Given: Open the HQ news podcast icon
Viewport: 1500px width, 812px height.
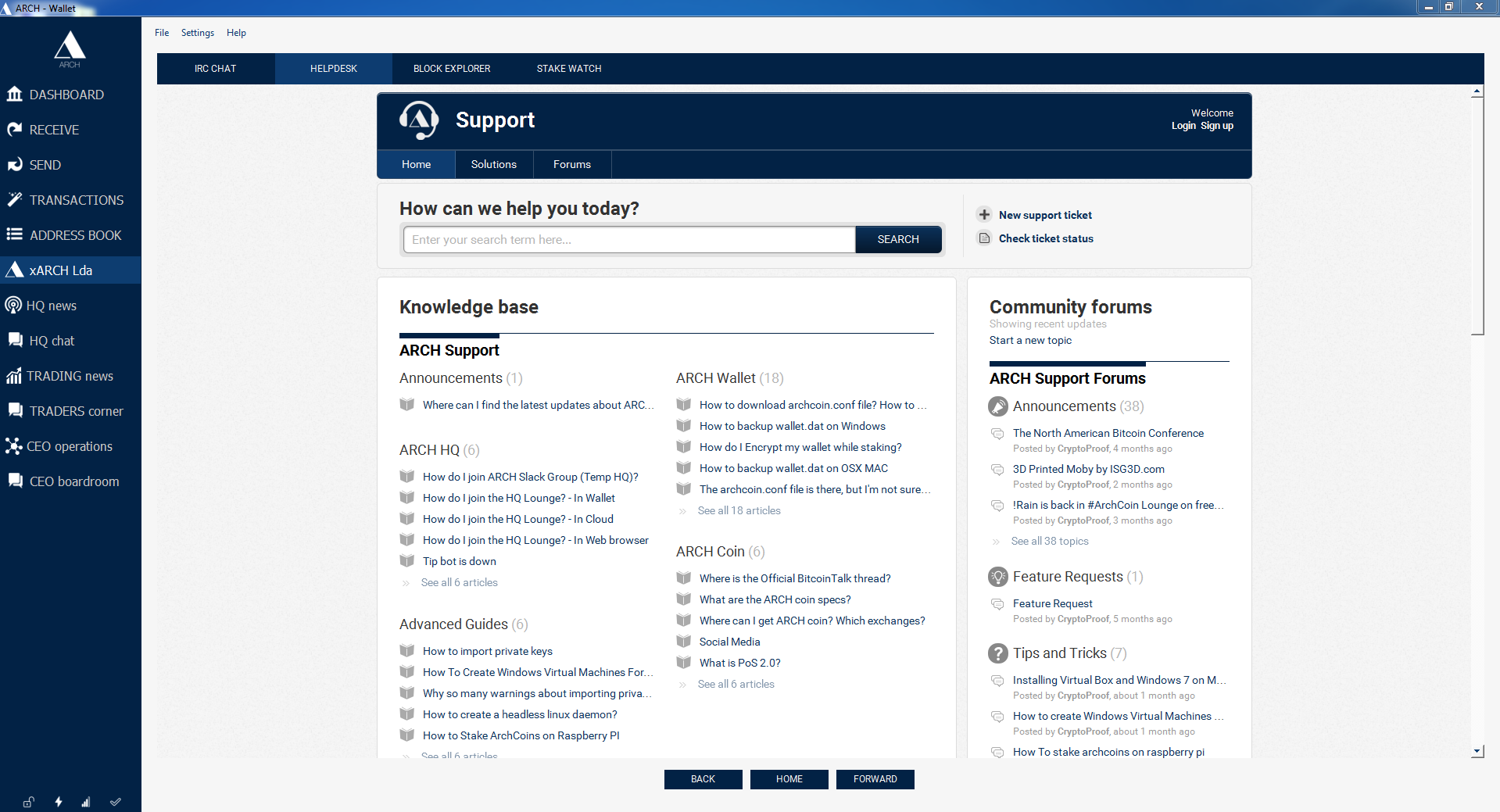Looking at the screenshot, I should pos(13,306).
